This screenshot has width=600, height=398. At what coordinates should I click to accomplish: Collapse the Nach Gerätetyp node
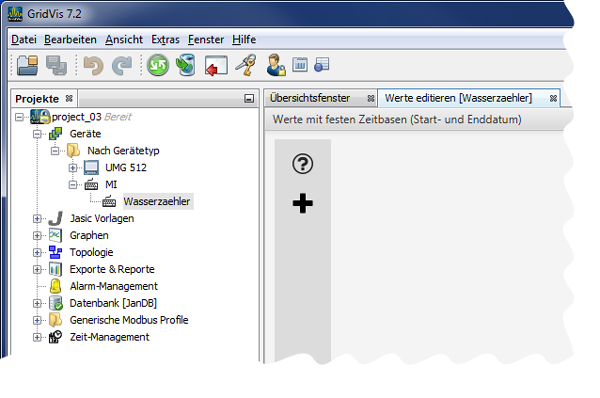coord(55,151)
